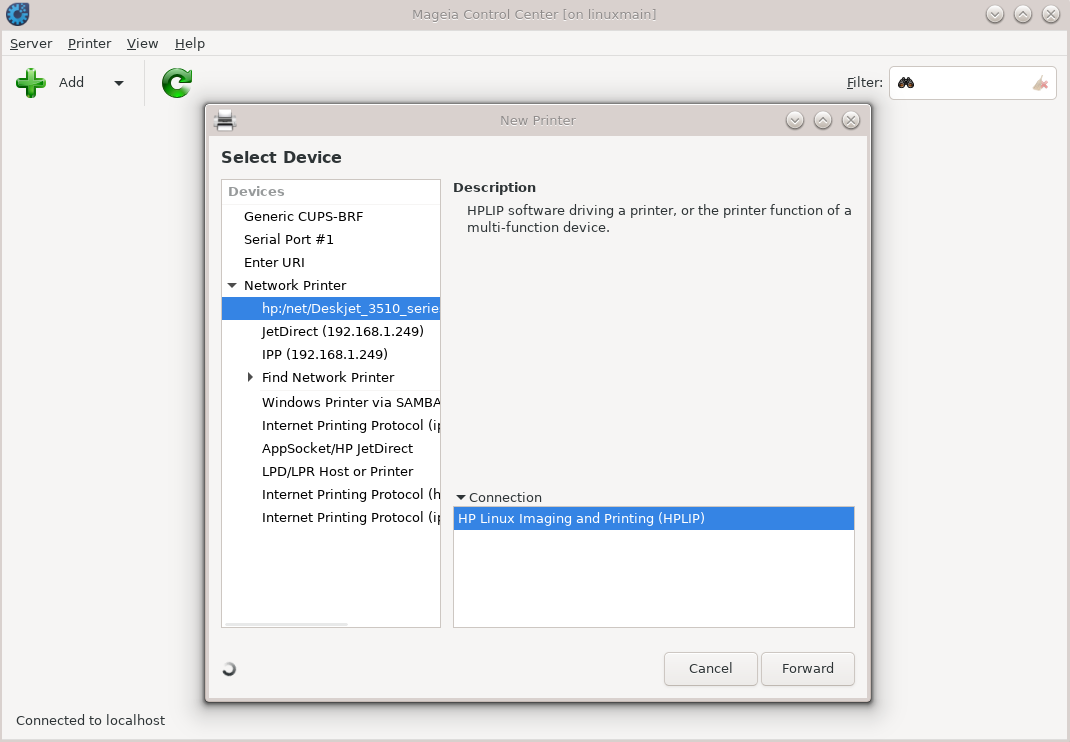Image resolution: width=1070 pixels, height=742 pixels.
Task: Click the Mageia Control Center app icon
Action: click(x=17, y=14)
